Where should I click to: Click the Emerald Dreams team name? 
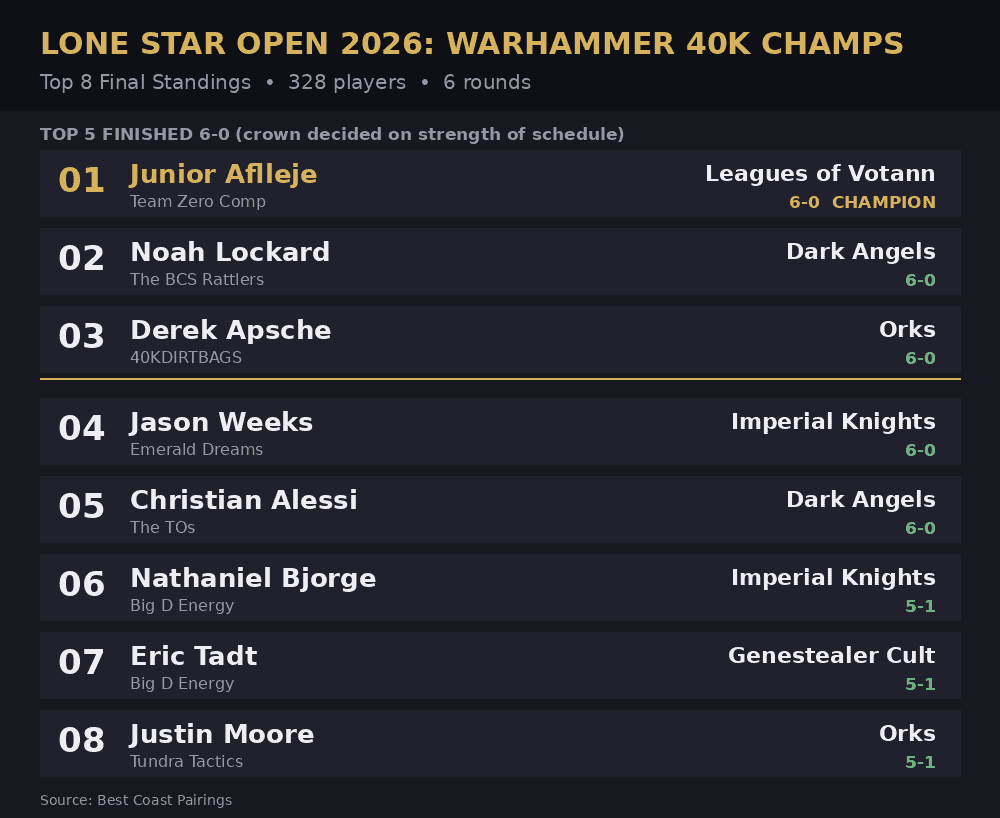[196, 449]
